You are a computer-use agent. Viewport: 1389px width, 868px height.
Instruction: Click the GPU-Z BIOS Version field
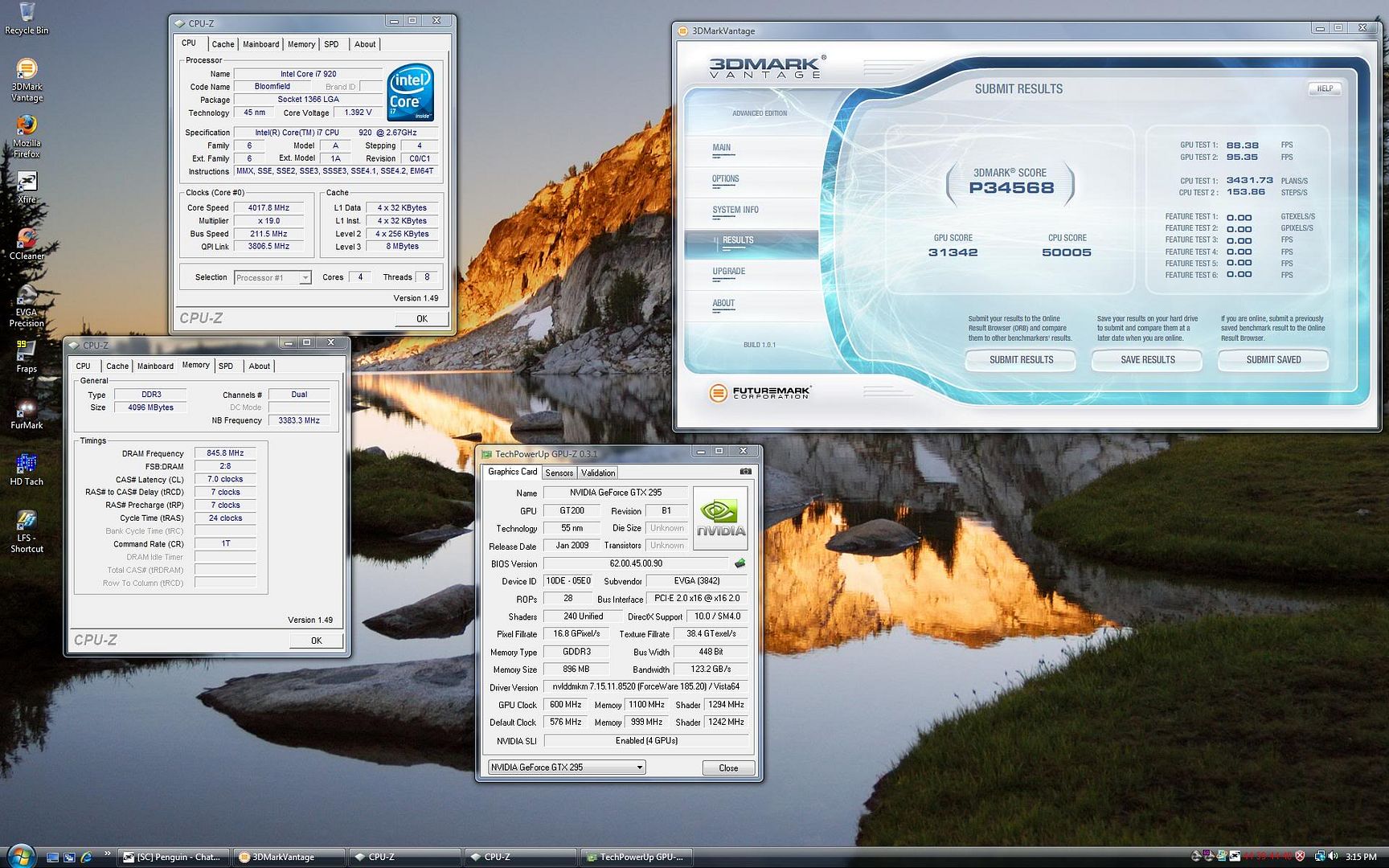click(x=636, y=563)
